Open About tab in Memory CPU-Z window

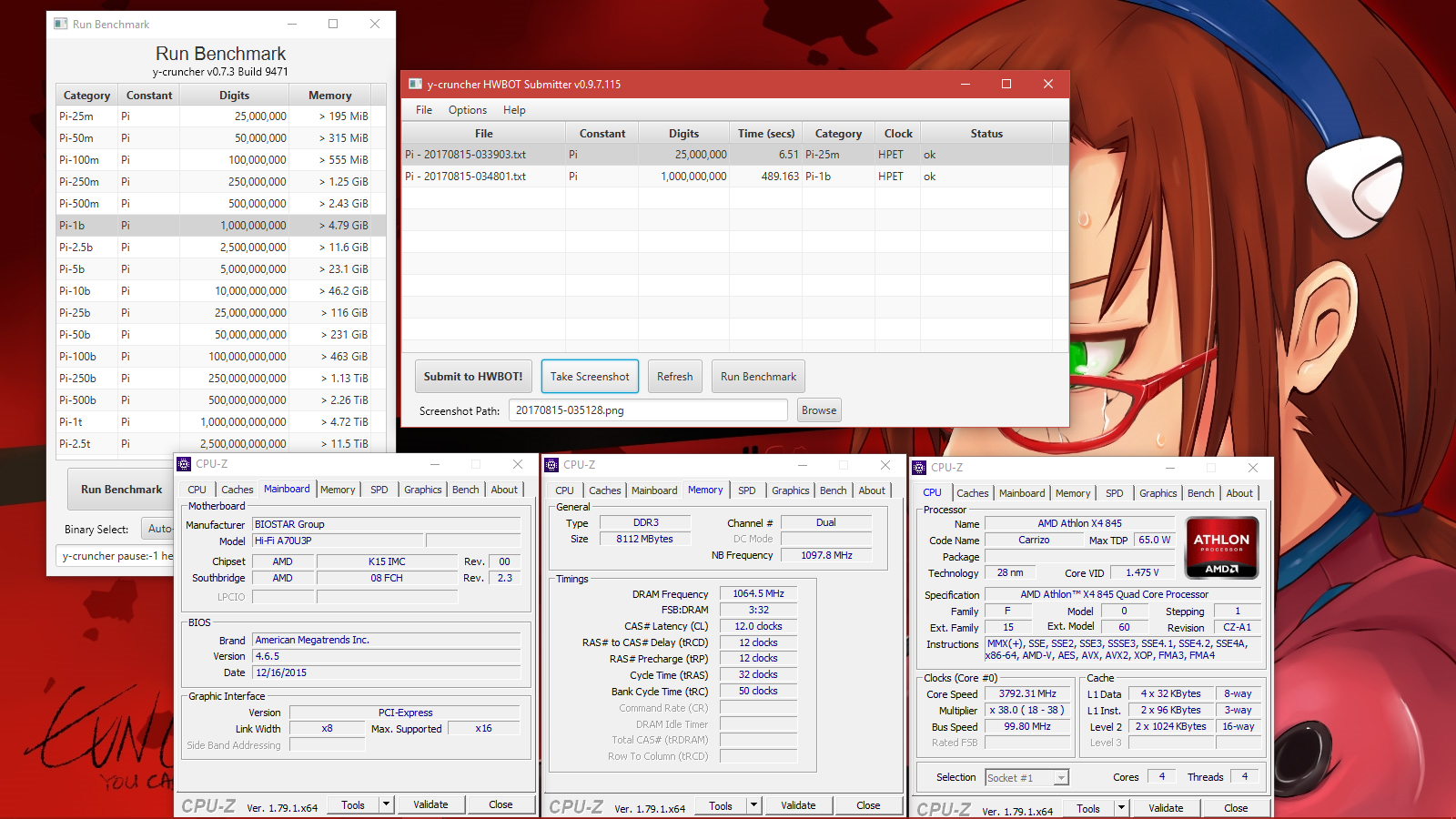point(872,490)
